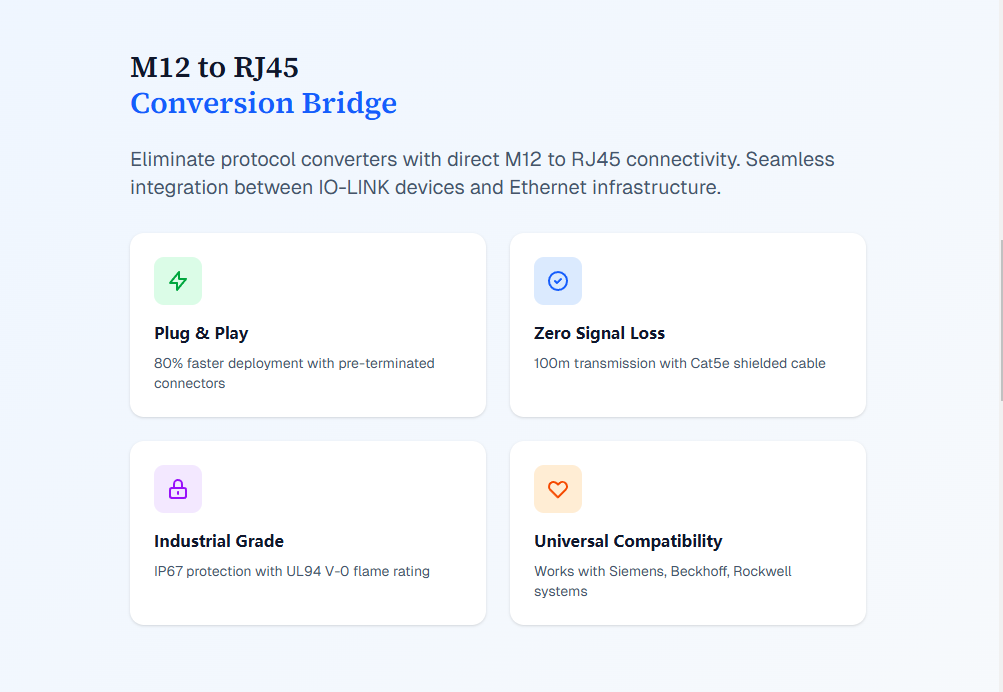Screen dimensions: 1003x692
Task: Select the Zero Signal Loss heading
Action: tap(599, 333)
